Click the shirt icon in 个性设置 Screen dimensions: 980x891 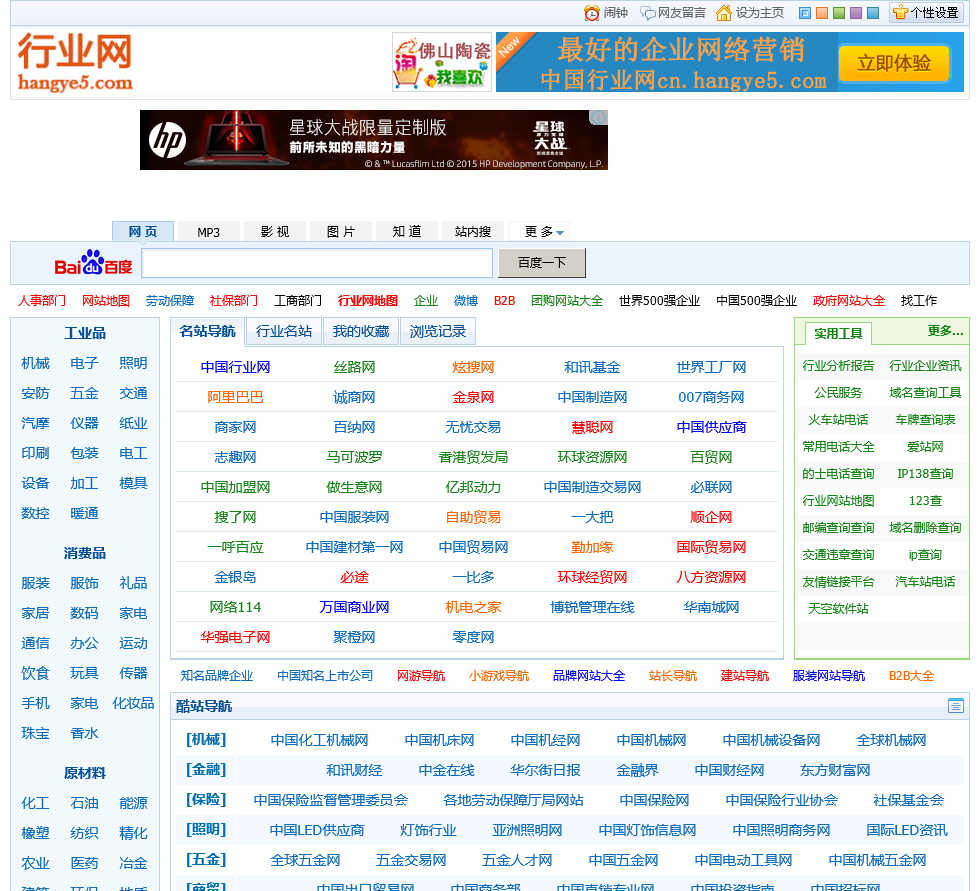901,12
